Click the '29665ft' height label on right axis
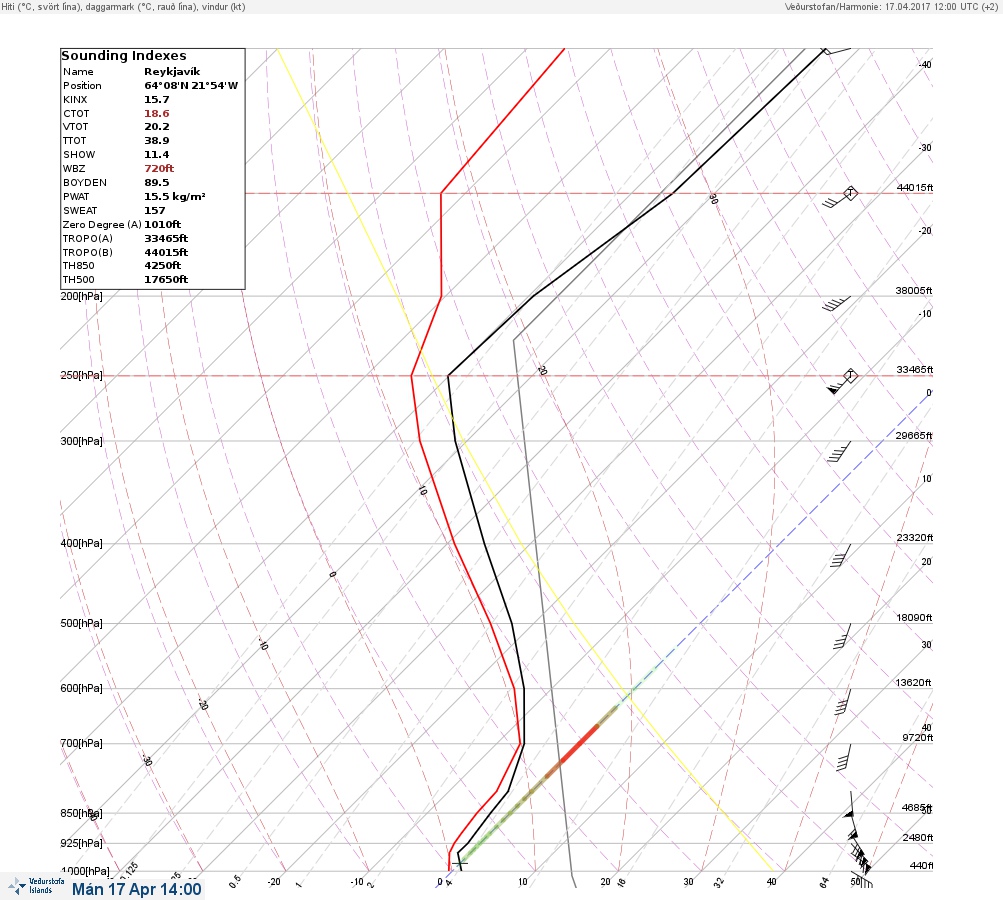The image size is (1003, 900). pos(913,436)
